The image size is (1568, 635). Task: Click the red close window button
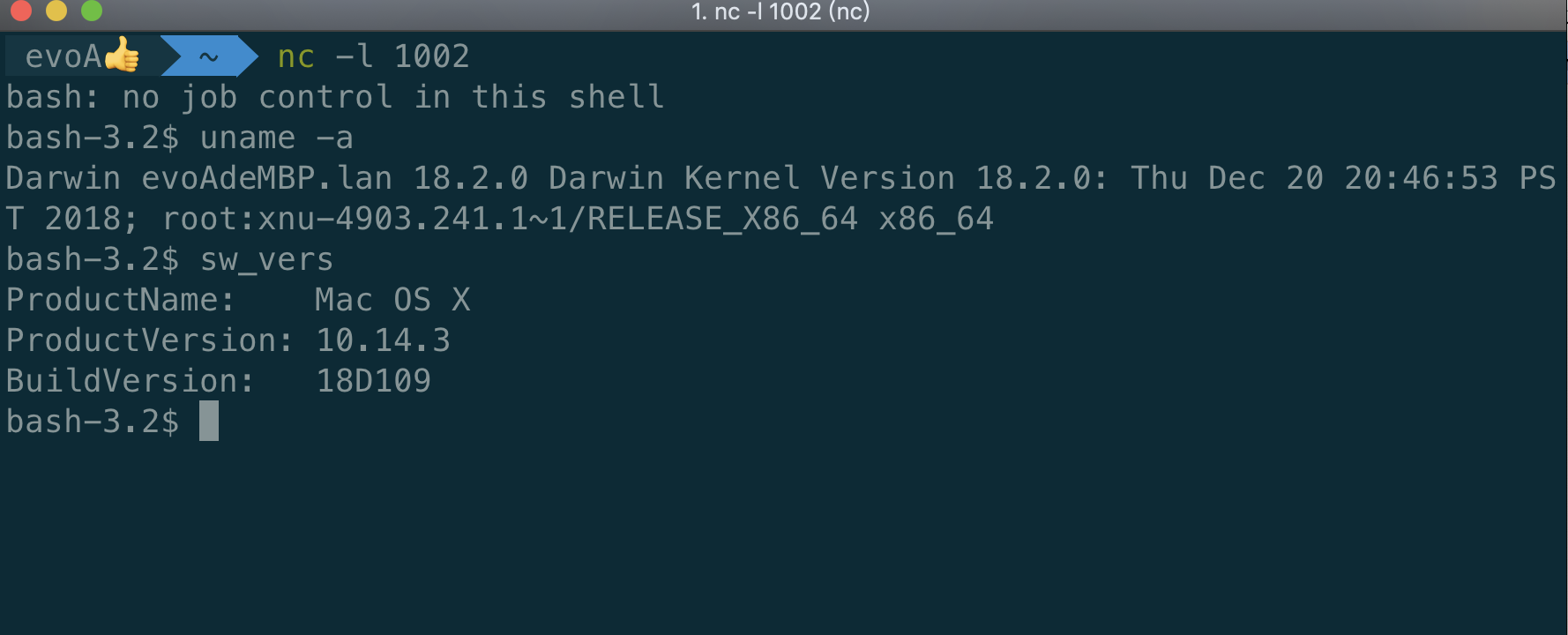[x=21, y=10]
